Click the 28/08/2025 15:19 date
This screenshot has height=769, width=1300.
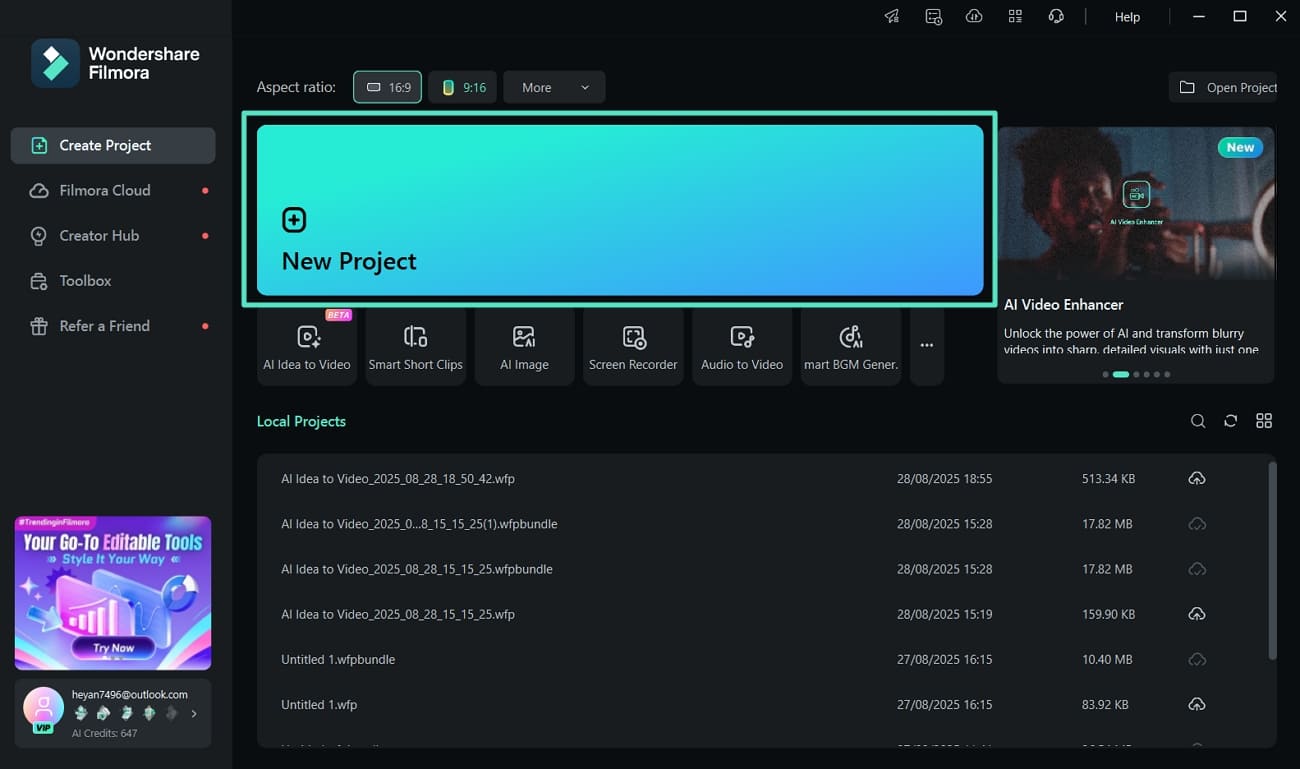pyautogui.click(x=945, y=614)
